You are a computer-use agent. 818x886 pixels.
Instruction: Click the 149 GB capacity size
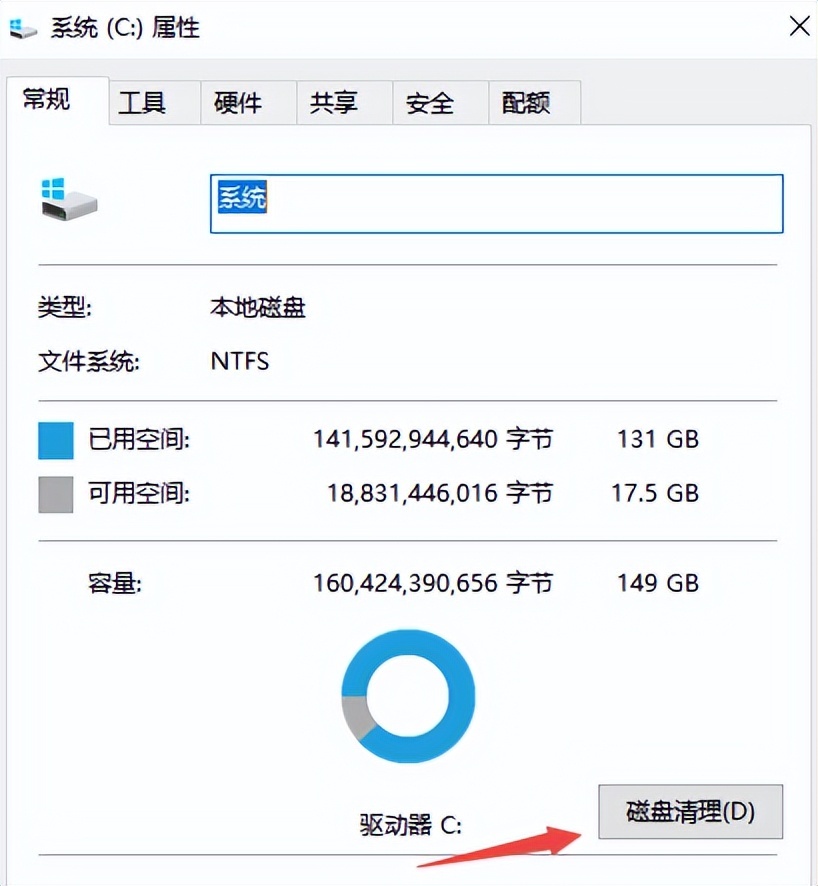click(x=658, y=583)
